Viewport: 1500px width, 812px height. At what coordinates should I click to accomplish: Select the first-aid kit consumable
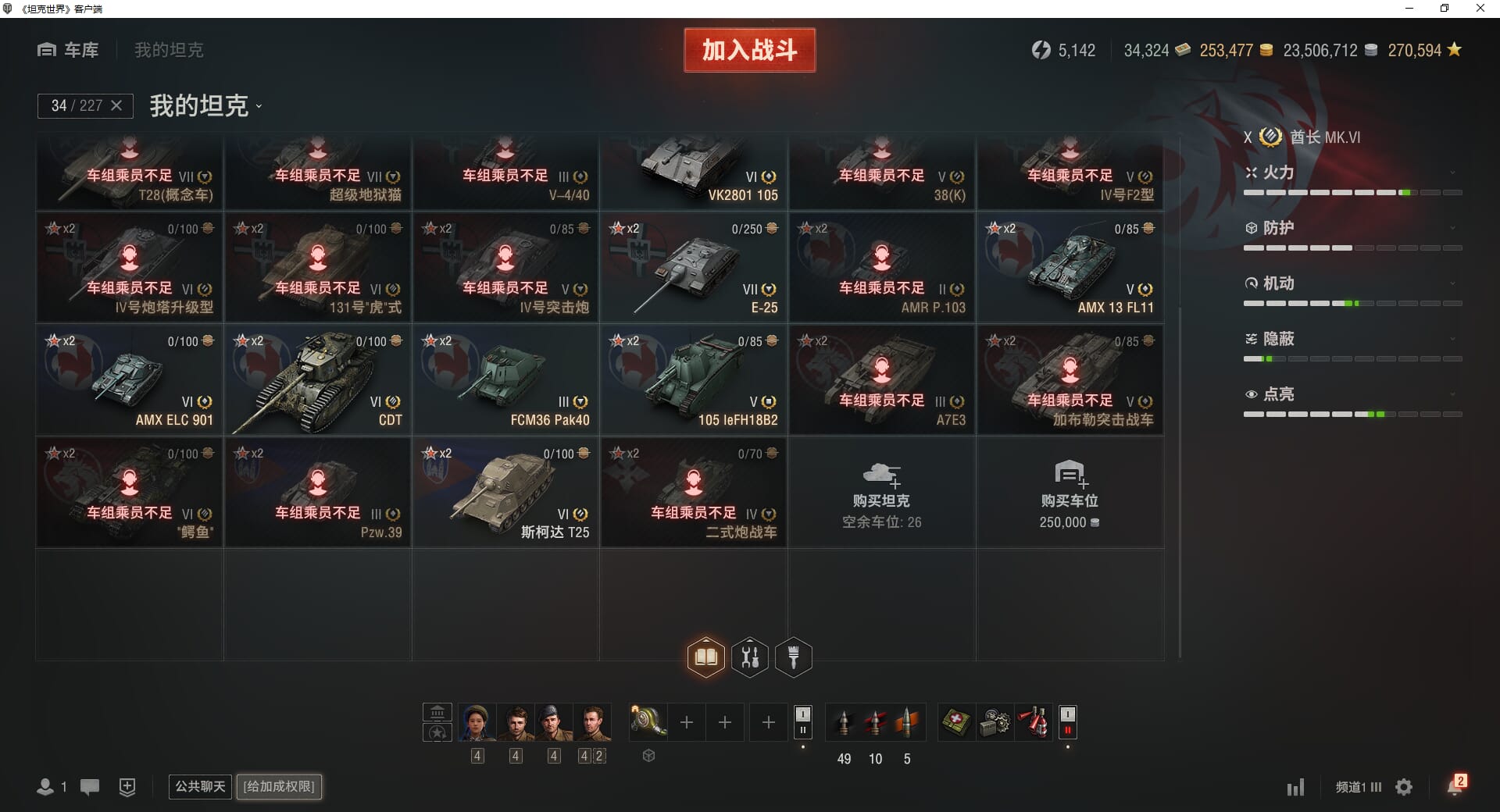point(956,722)
